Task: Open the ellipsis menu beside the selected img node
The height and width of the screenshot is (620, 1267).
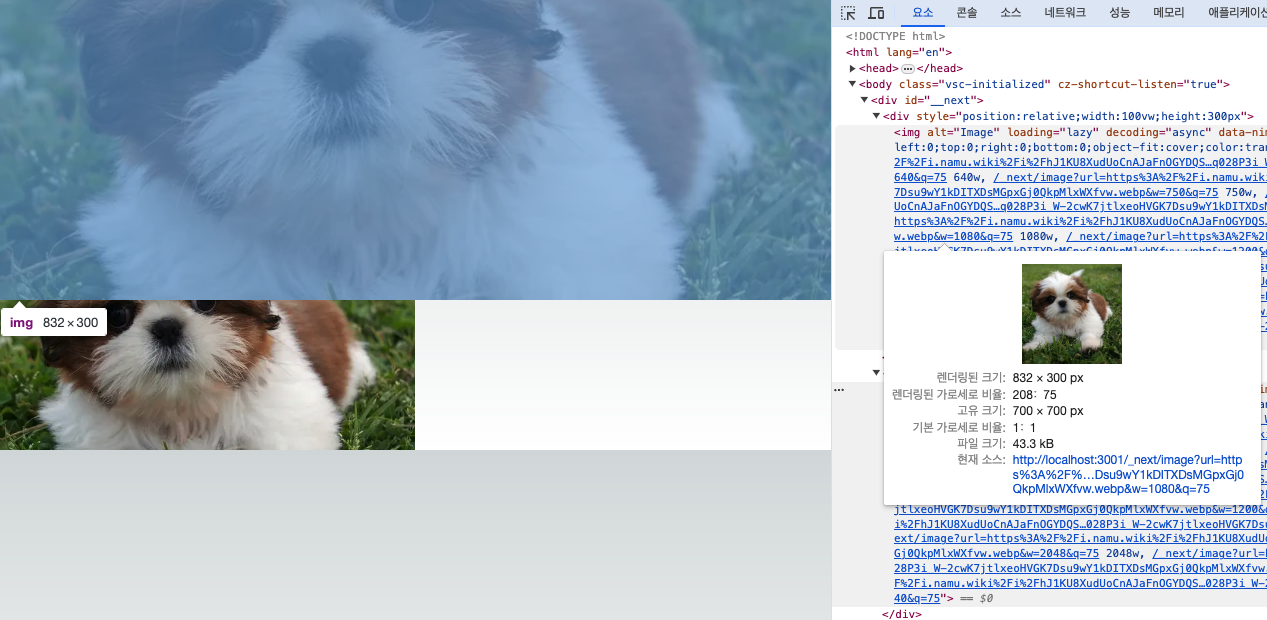Action: [839, 389]
